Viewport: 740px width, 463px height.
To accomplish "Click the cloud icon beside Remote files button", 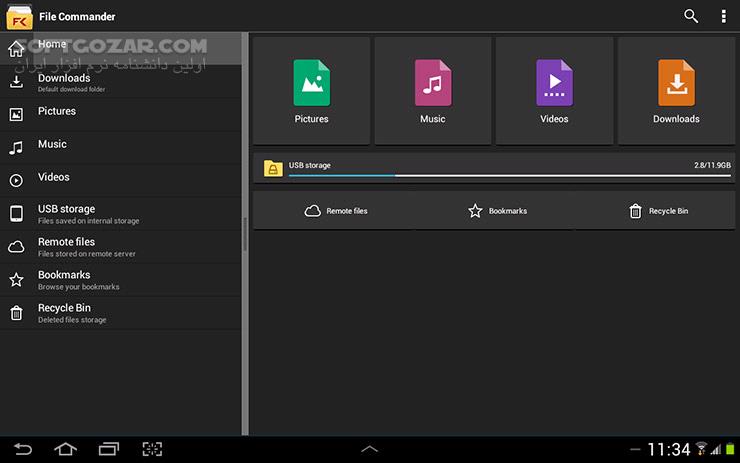I will pos(312,211).
